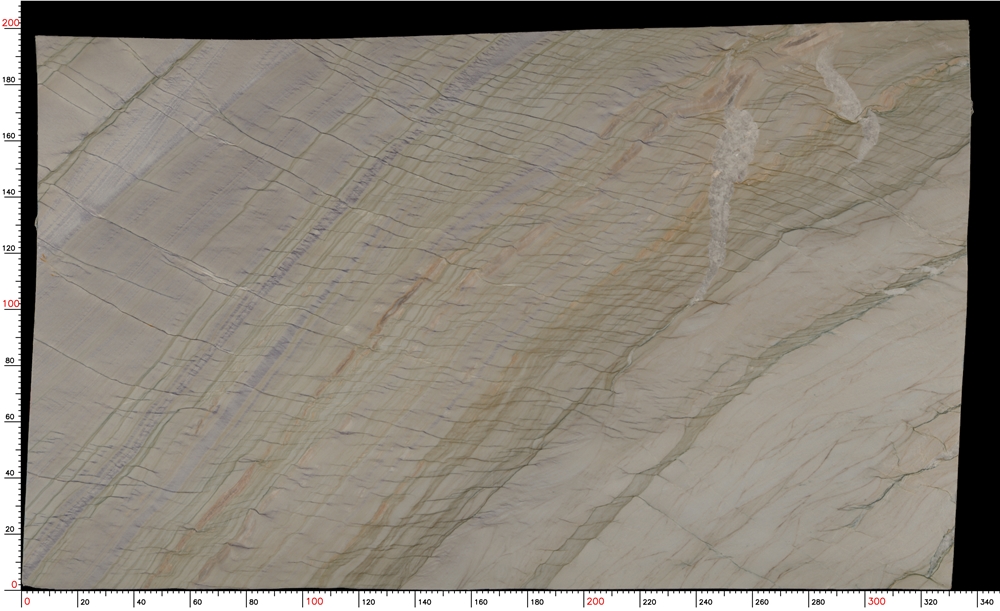Click the 160 mark on the horizontal ruler
The image size is (1000, 611).
click(480, 601)
